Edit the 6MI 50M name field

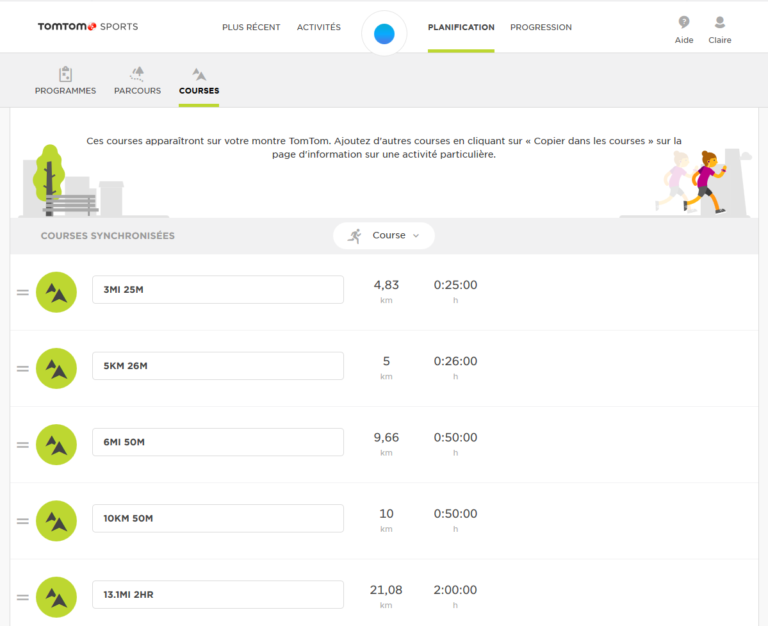(218, 442)
